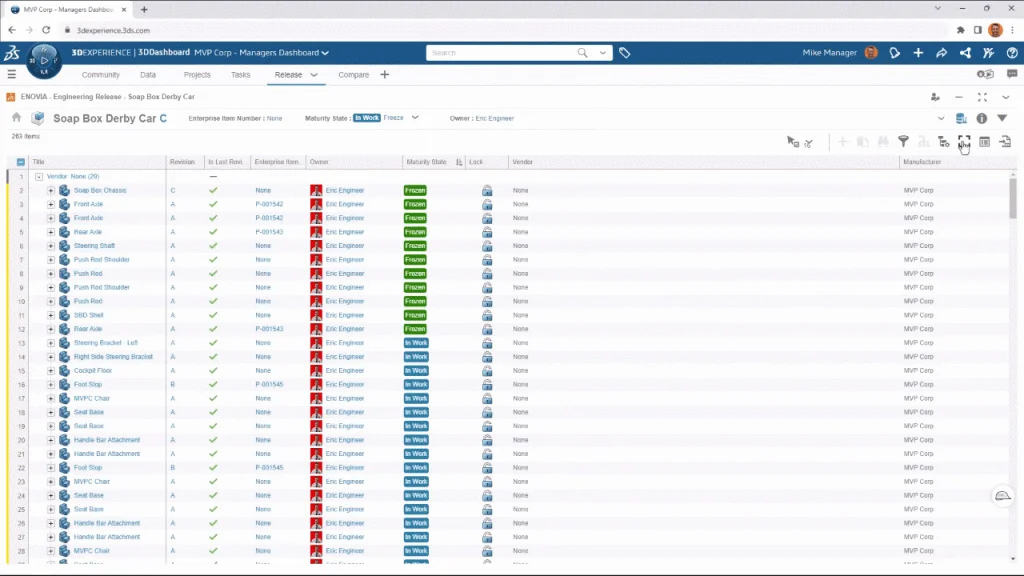This screenshot has width=1024, height=576.
Task: Switch to the Compare tab
Action: [x=353, y=75]
